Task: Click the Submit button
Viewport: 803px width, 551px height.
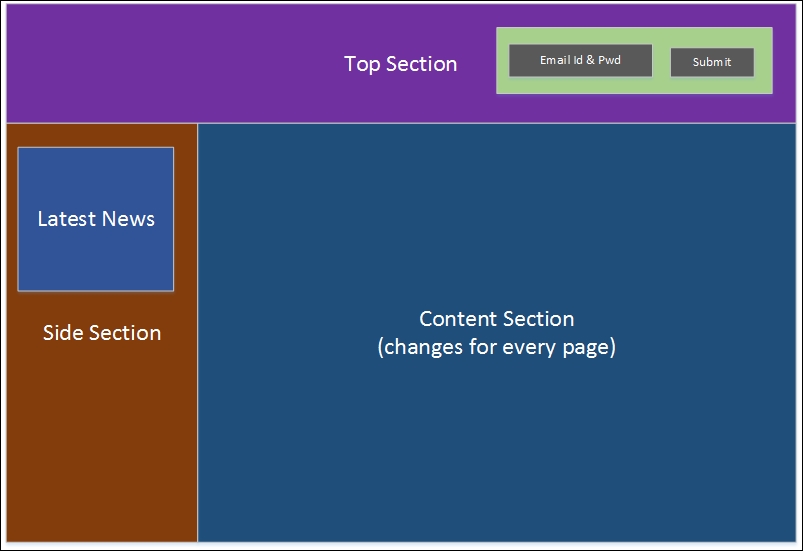Action: pos(712,62)
